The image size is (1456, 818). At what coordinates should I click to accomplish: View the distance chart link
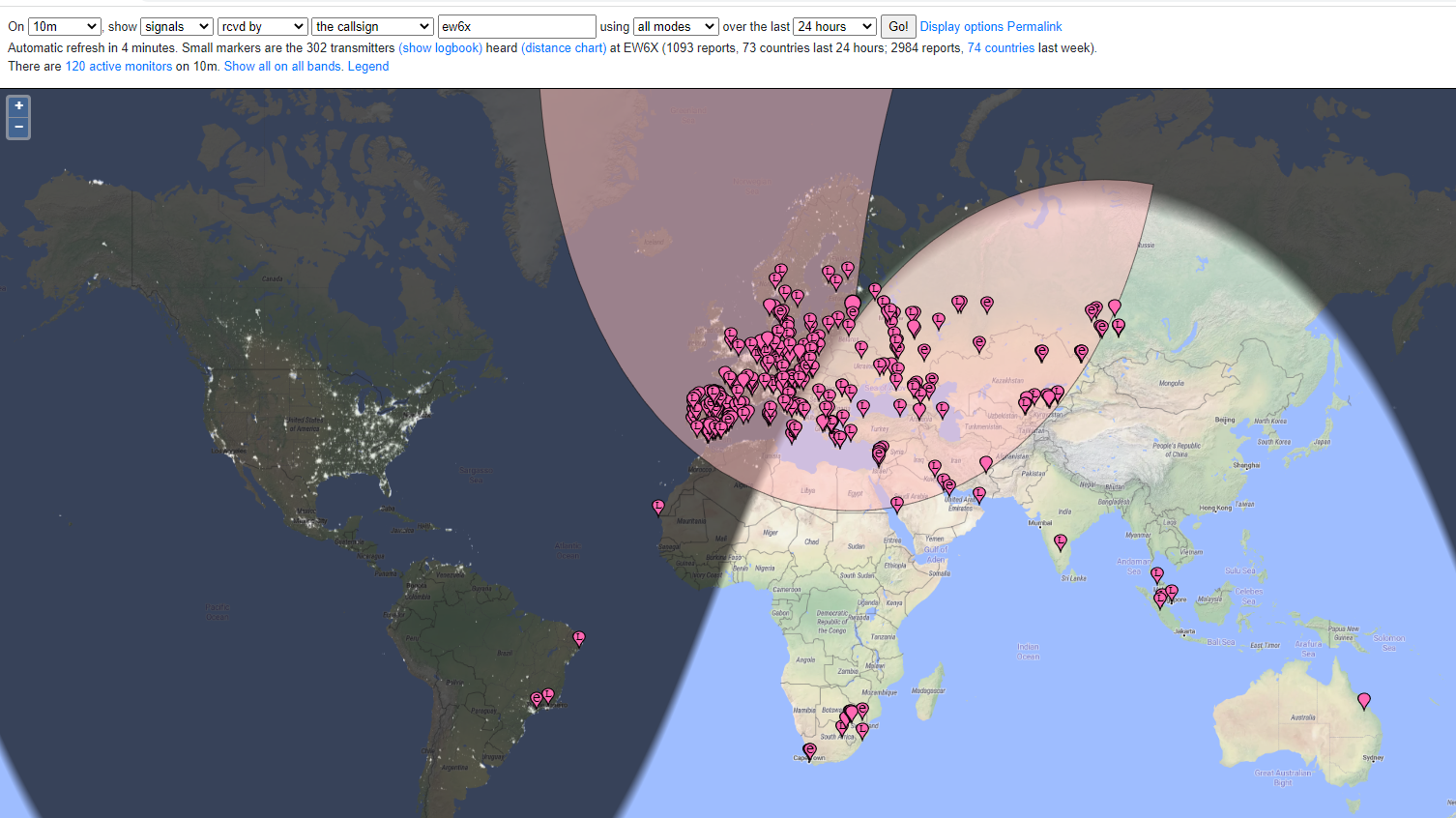click(564, 47)
